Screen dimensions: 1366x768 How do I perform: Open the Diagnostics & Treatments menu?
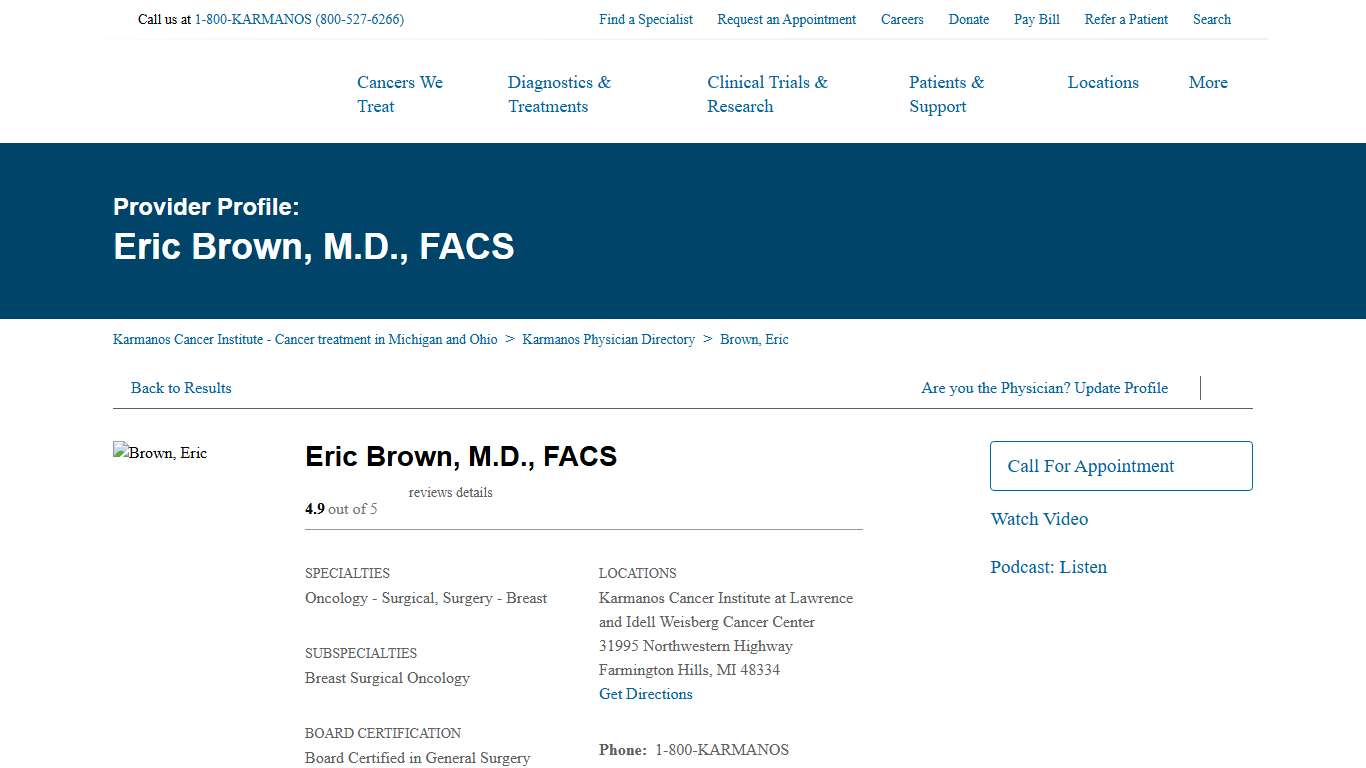pos(558,94)
